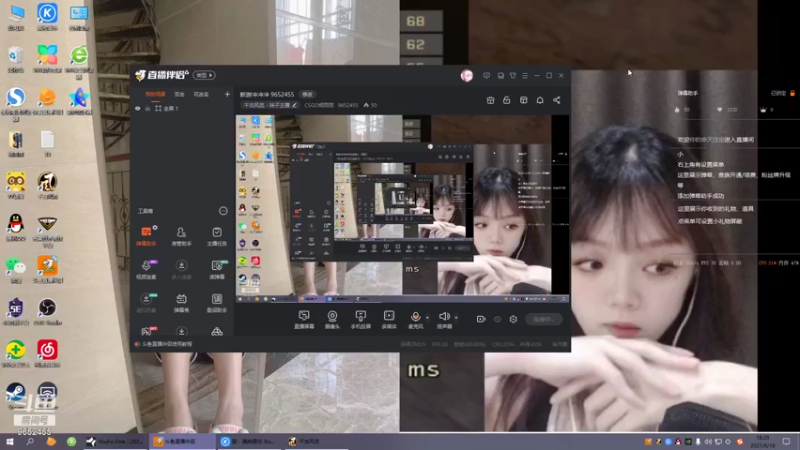Open the mode dropdown beside the logo
Screen dimensions: 800x450
(204, 76)
